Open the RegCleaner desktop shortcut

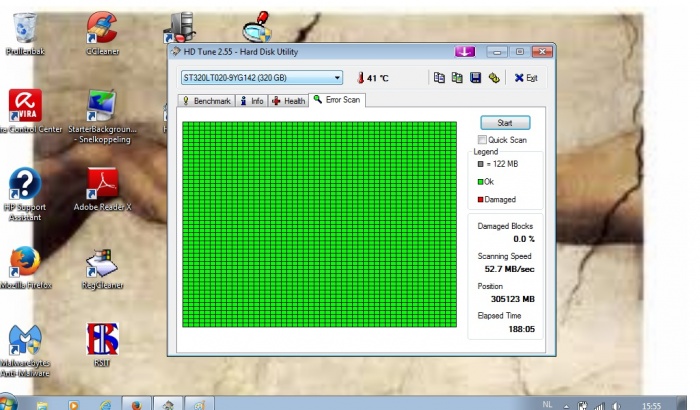tap(102, 268)
